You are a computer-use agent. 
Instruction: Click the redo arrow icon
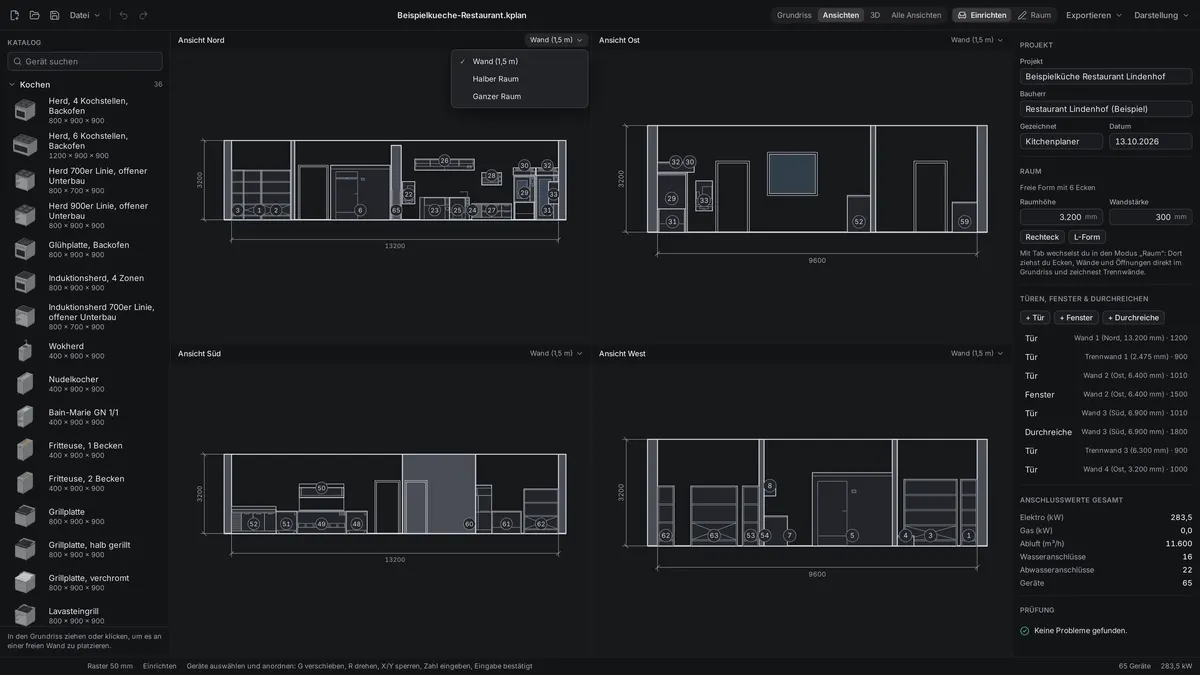click(x=143, y=15)
